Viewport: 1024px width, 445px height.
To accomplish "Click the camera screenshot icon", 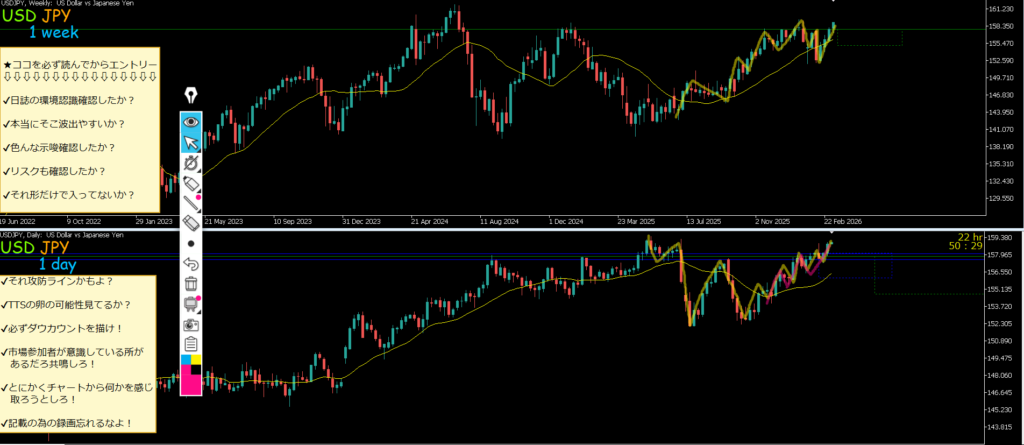I will tap(190, 325).
